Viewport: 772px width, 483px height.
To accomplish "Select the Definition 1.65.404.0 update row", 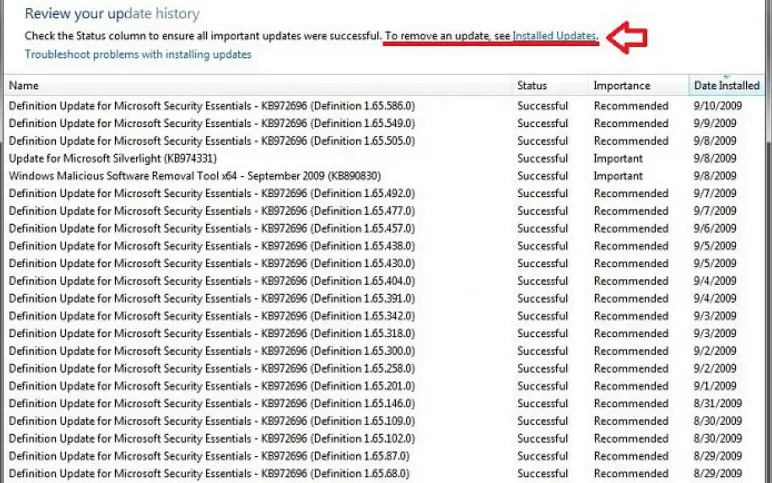I will (x=384, y=281).
